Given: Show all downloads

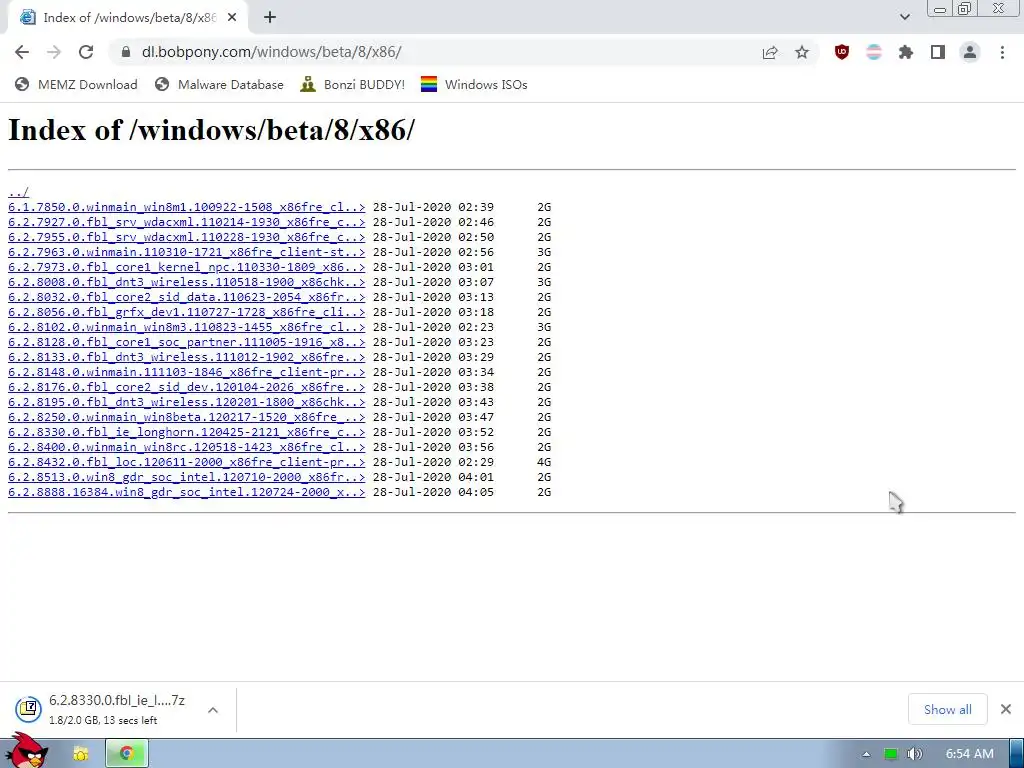Looking at the screenshot, I should pyautogui.click(x=948, y=710).
